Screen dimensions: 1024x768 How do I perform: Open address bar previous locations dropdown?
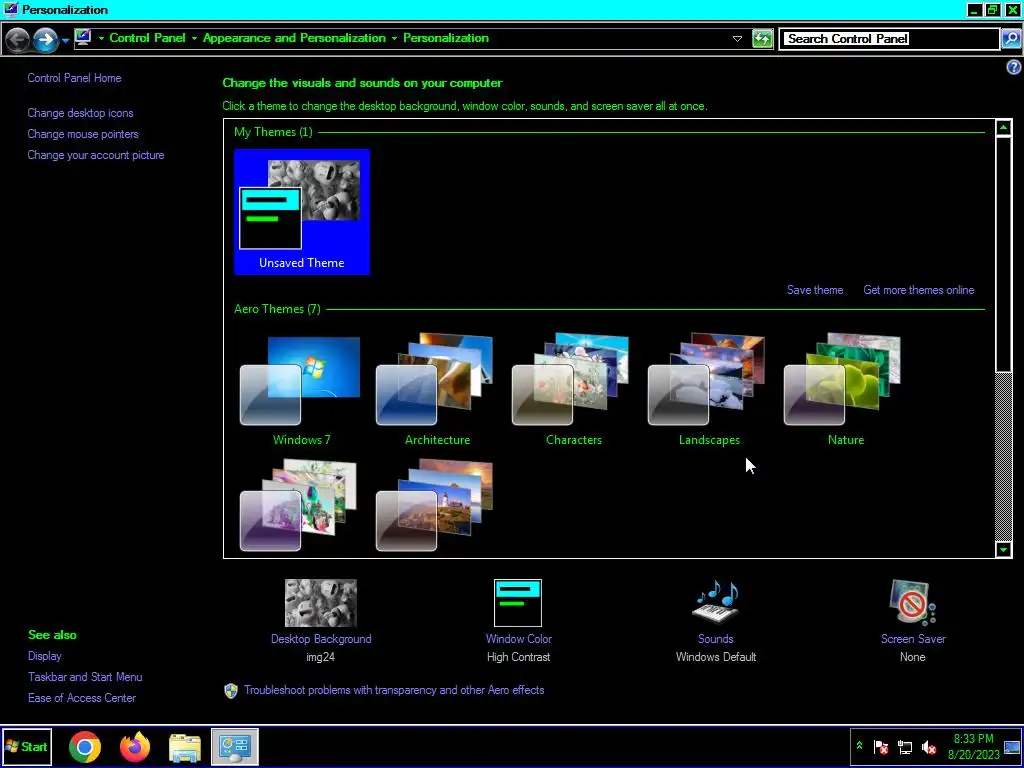tap(737, 39)
